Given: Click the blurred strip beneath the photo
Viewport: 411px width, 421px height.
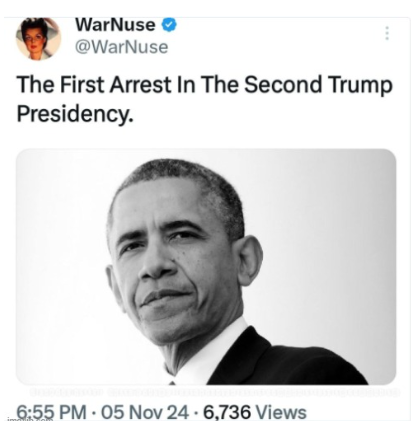Looking at the screenshot, I should (x=215, y=392).
